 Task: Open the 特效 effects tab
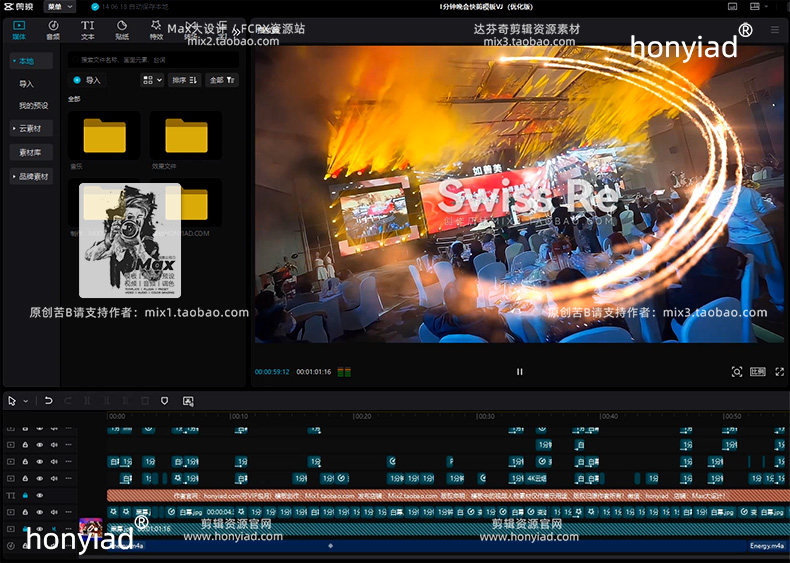click(156, 30)
